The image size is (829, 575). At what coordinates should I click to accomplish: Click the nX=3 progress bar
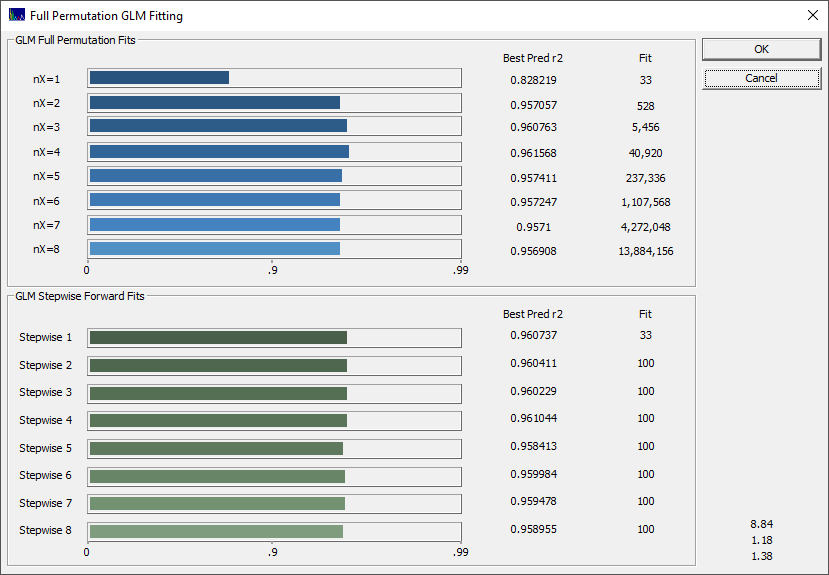(274, 126)
